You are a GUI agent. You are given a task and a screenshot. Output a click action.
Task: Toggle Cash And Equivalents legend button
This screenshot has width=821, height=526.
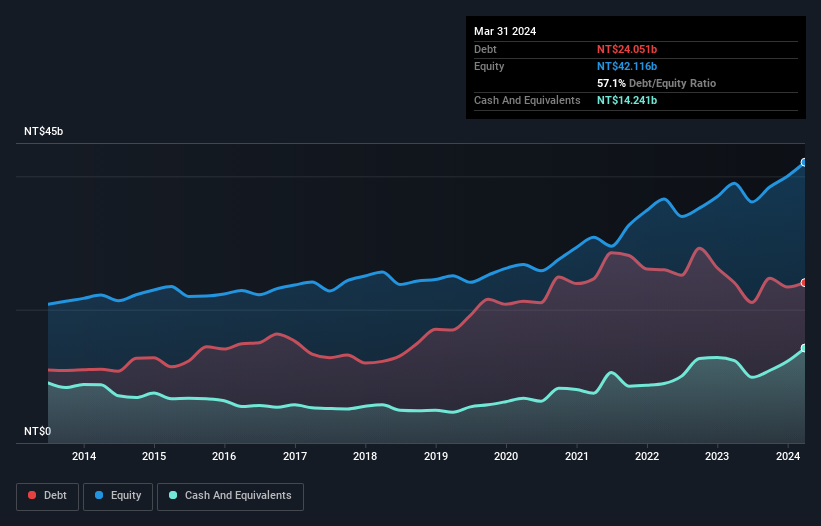230,496
